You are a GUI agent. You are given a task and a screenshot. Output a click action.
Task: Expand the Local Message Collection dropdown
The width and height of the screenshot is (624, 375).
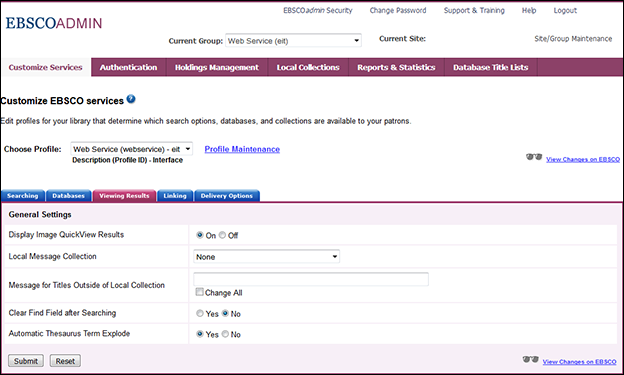[266, 257]
